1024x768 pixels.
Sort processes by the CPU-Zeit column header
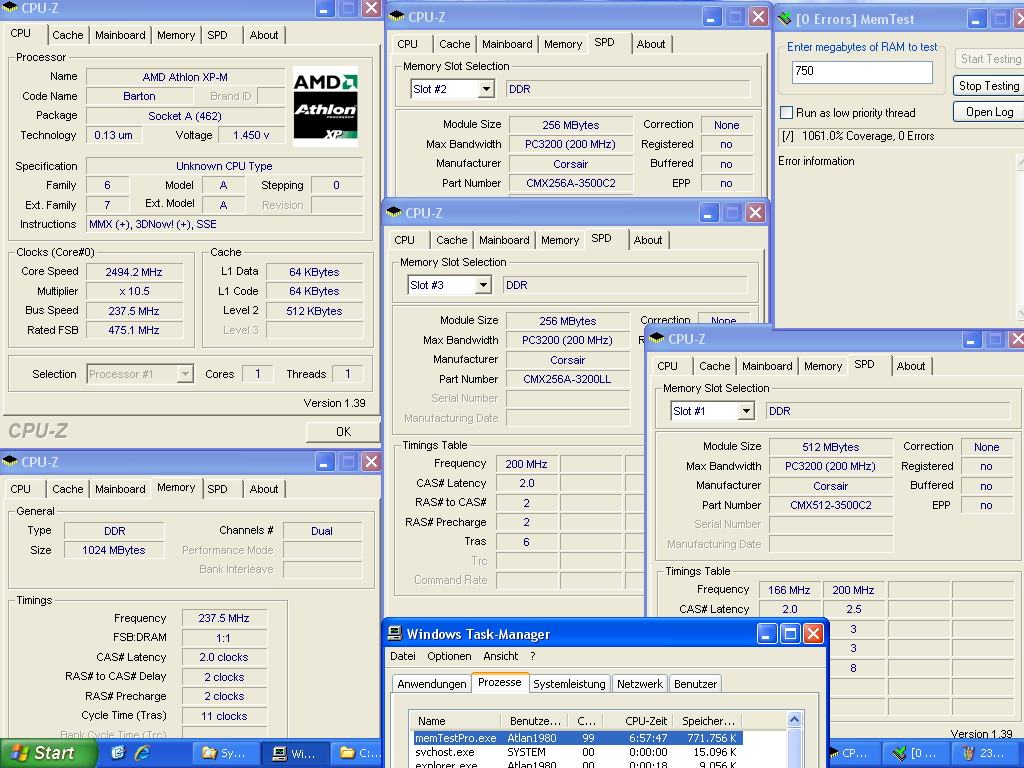[x=637, y=721]
